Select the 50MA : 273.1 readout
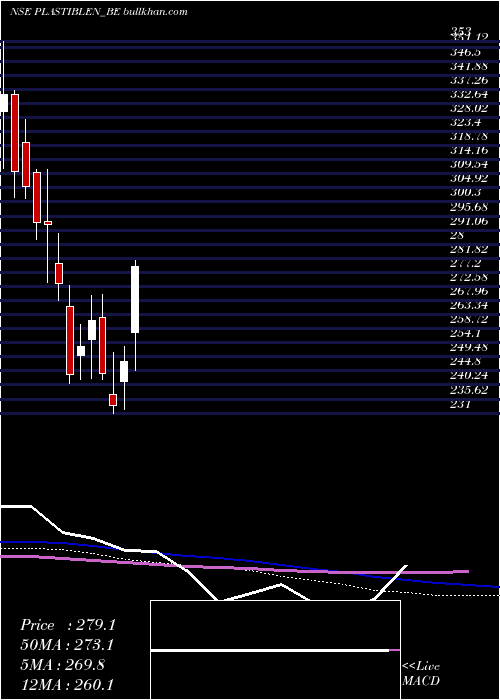The image size is (500, 700). coord(67,645)
